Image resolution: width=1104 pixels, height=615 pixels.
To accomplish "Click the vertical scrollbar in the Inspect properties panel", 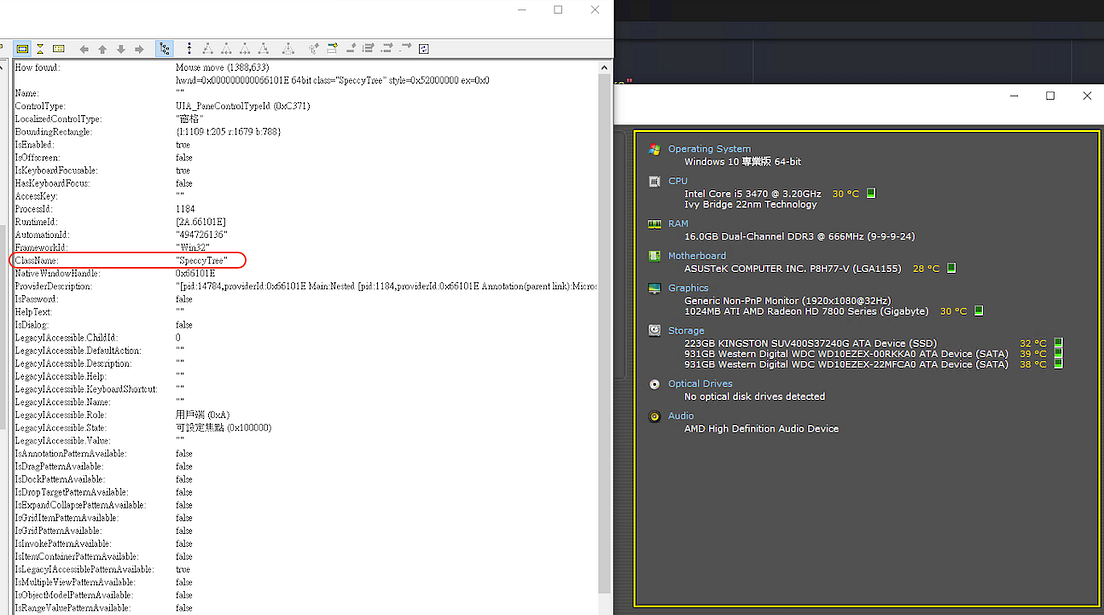I will click(x=605, y=300).
